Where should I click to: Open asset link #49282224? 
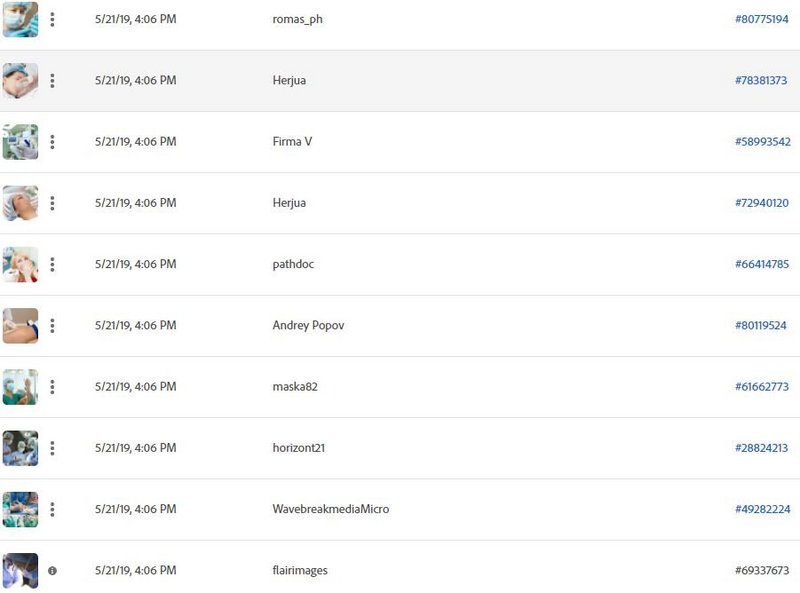click(762, 509)
